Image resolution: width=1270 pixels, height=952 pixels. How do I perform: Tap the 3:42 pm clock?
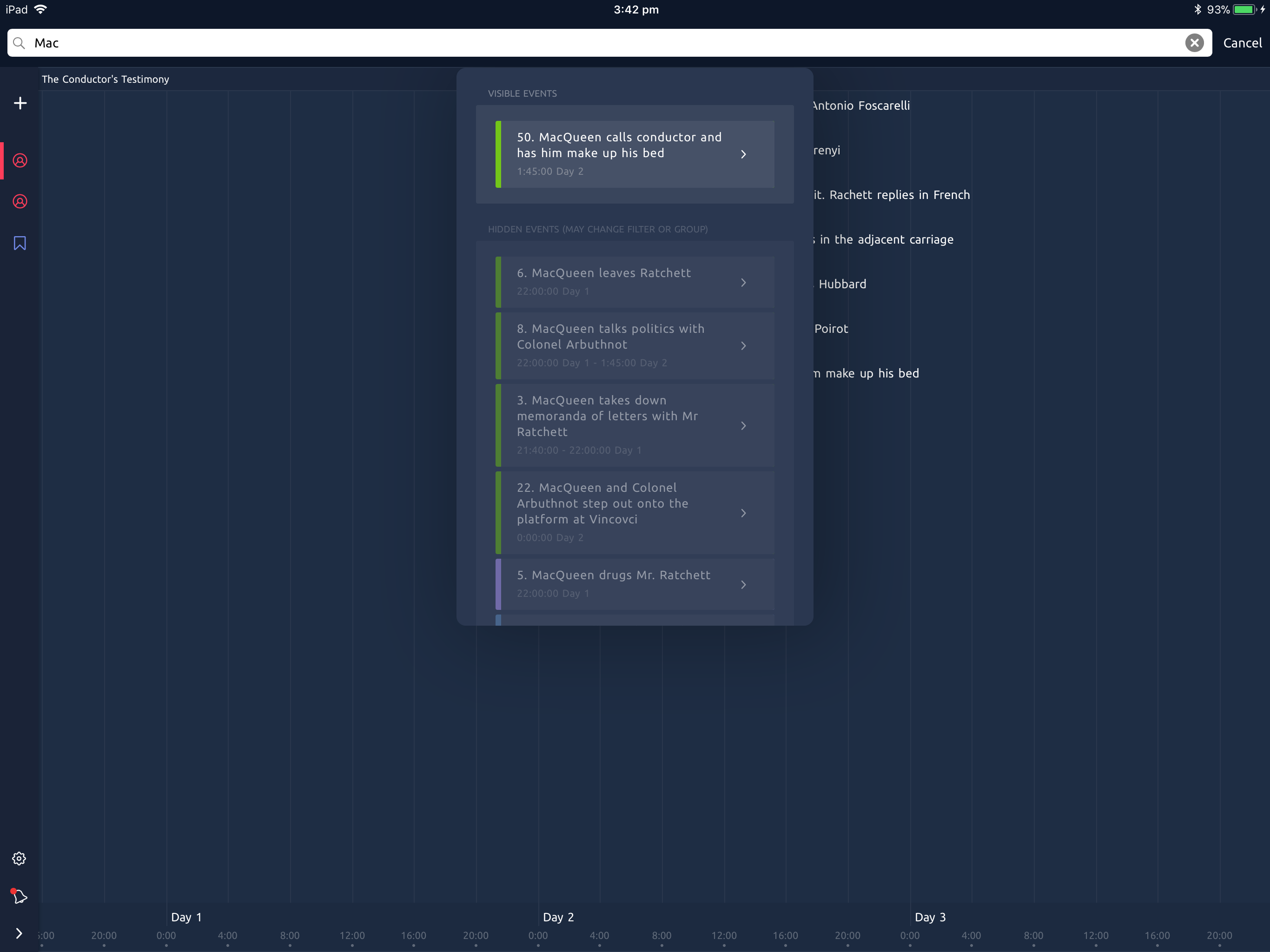point(635,10)
